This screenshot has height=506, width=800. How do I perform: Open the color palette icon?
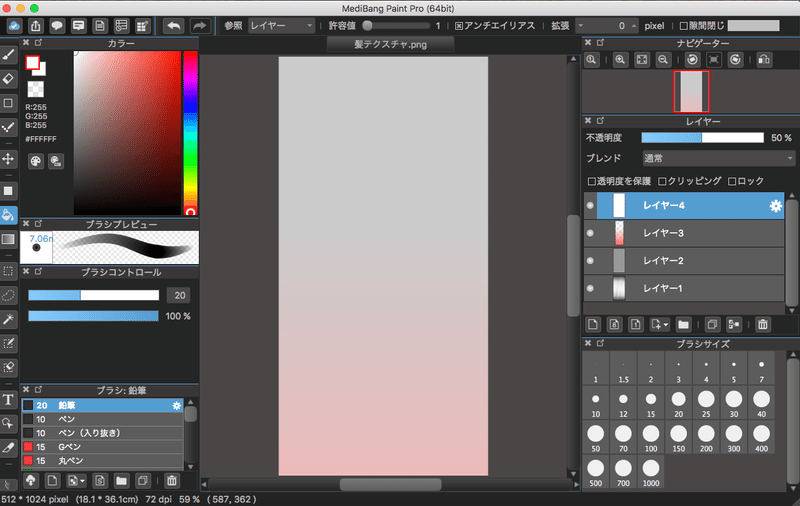(x=36, y=161)
